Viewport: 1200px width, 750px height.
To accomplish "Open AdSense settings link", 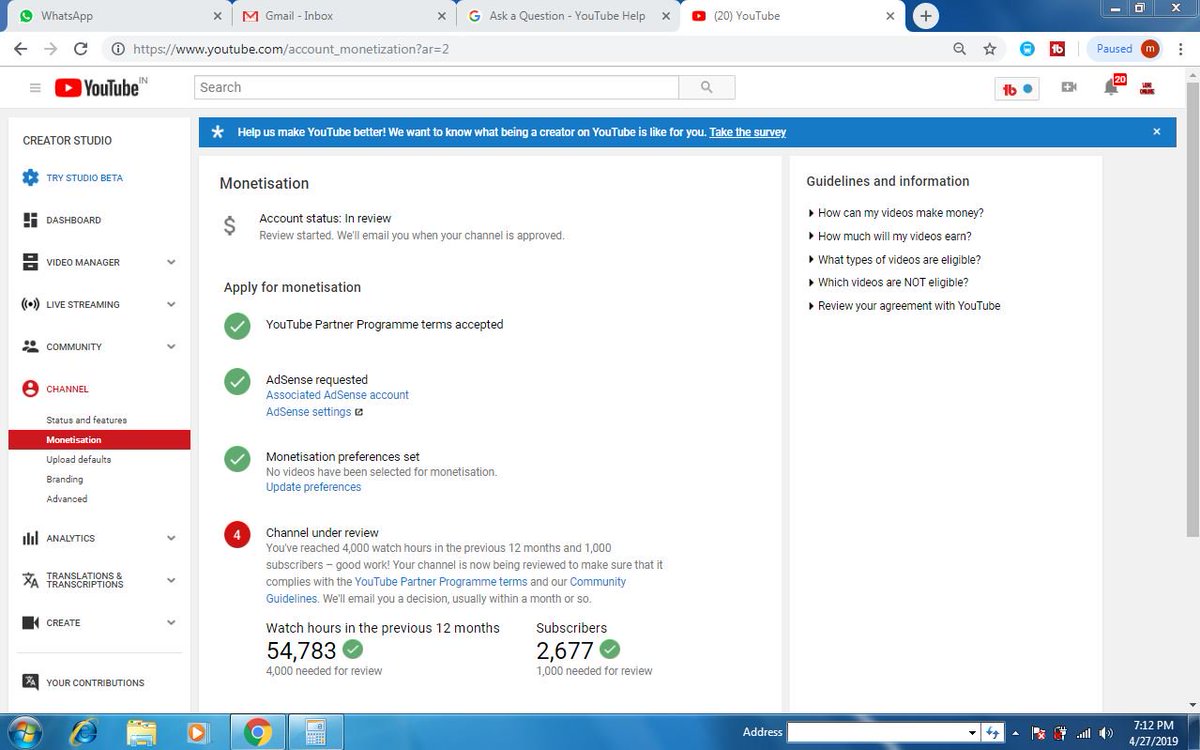I will click(309, 412).
